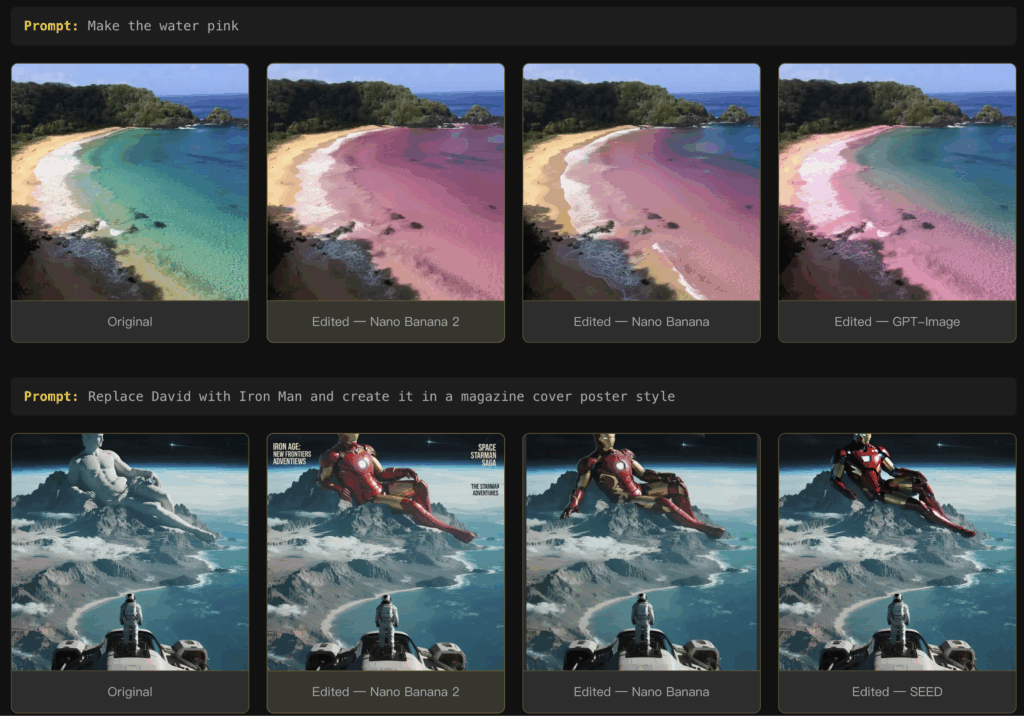Open the original beach photo thumbnail
This screenshot has width=1024, height=716.
point(130,182)
